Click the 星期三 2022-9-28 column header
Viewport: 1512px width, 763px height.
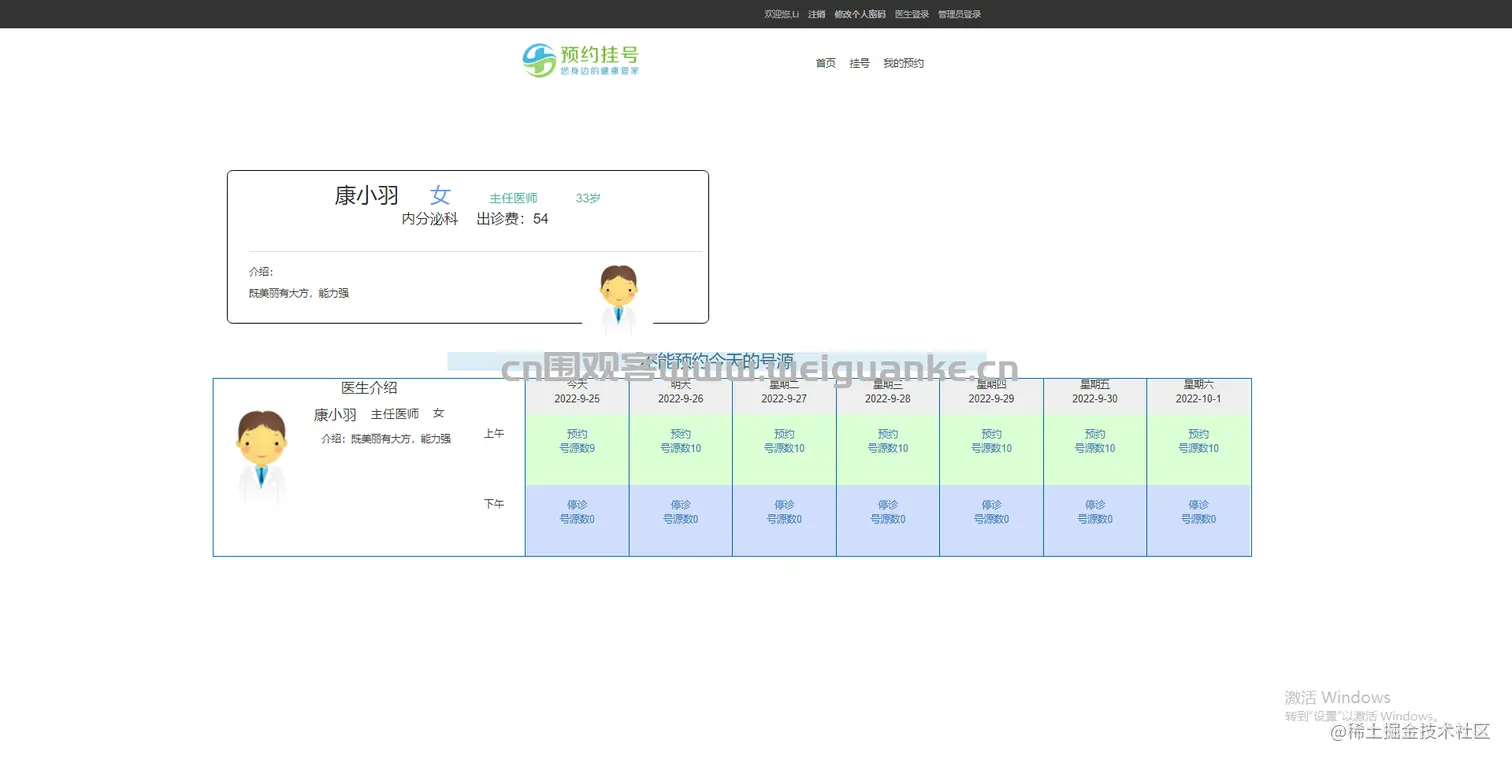[888, 397]
